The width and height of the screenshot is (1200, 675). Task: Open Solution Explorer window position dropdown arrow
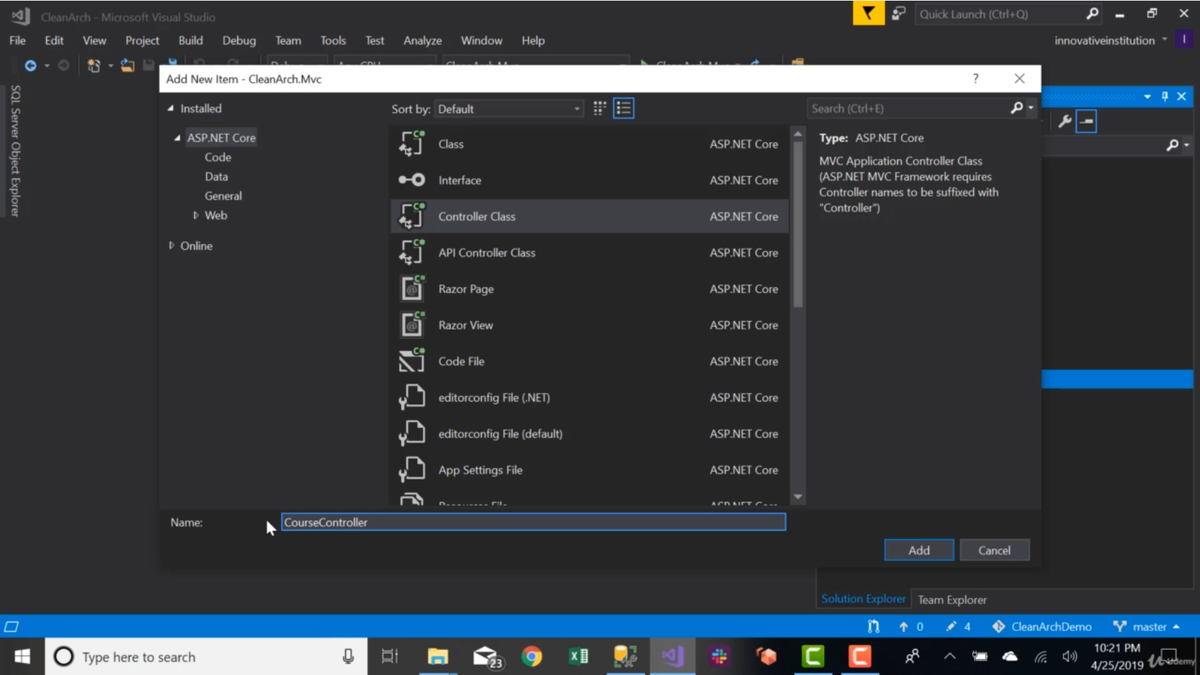(x=1147, y=97)
